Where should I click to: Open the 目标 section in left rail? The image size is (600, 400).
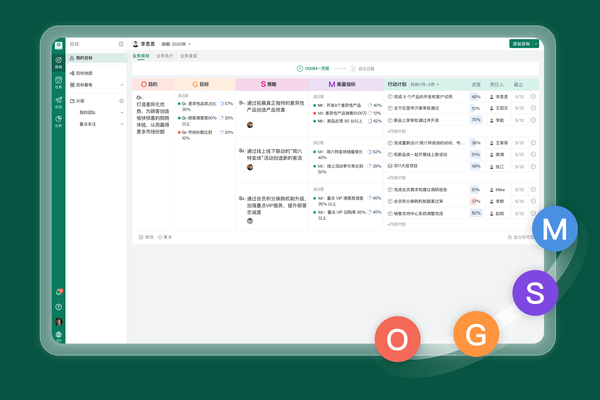coord(58,62)
